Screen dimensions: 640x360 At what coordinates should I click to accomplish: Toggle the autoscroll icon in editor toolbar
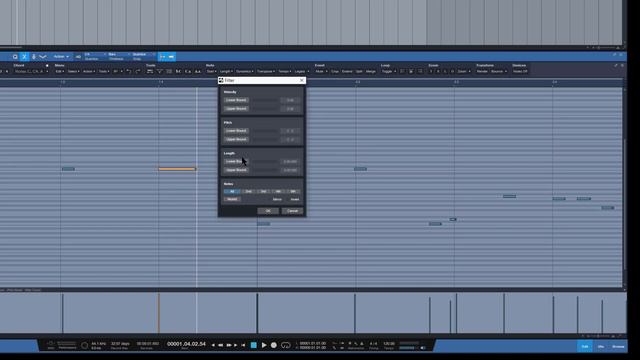162,57
